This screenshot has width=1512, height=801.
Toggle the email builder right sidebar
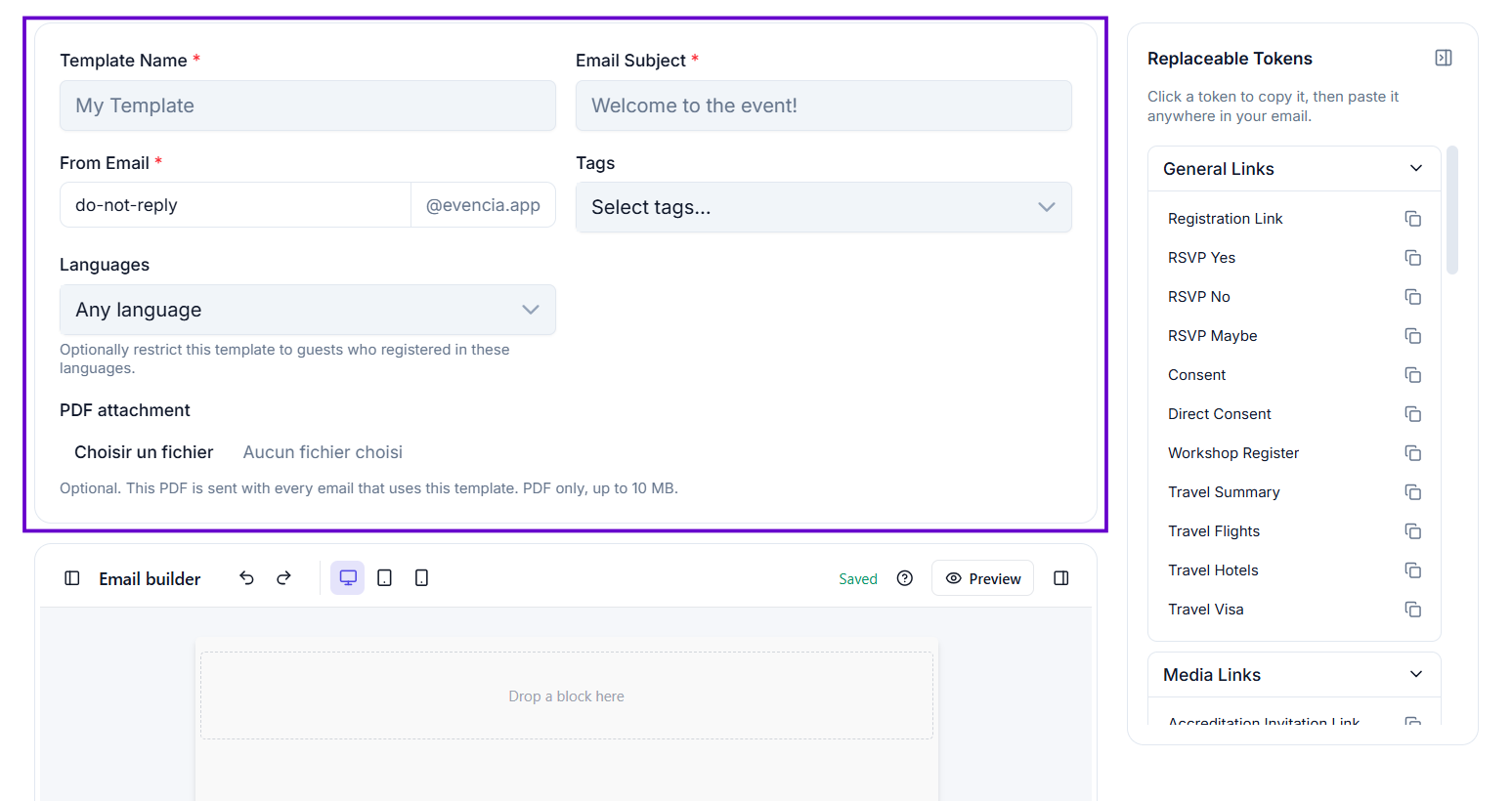[x=1061, y=578]
